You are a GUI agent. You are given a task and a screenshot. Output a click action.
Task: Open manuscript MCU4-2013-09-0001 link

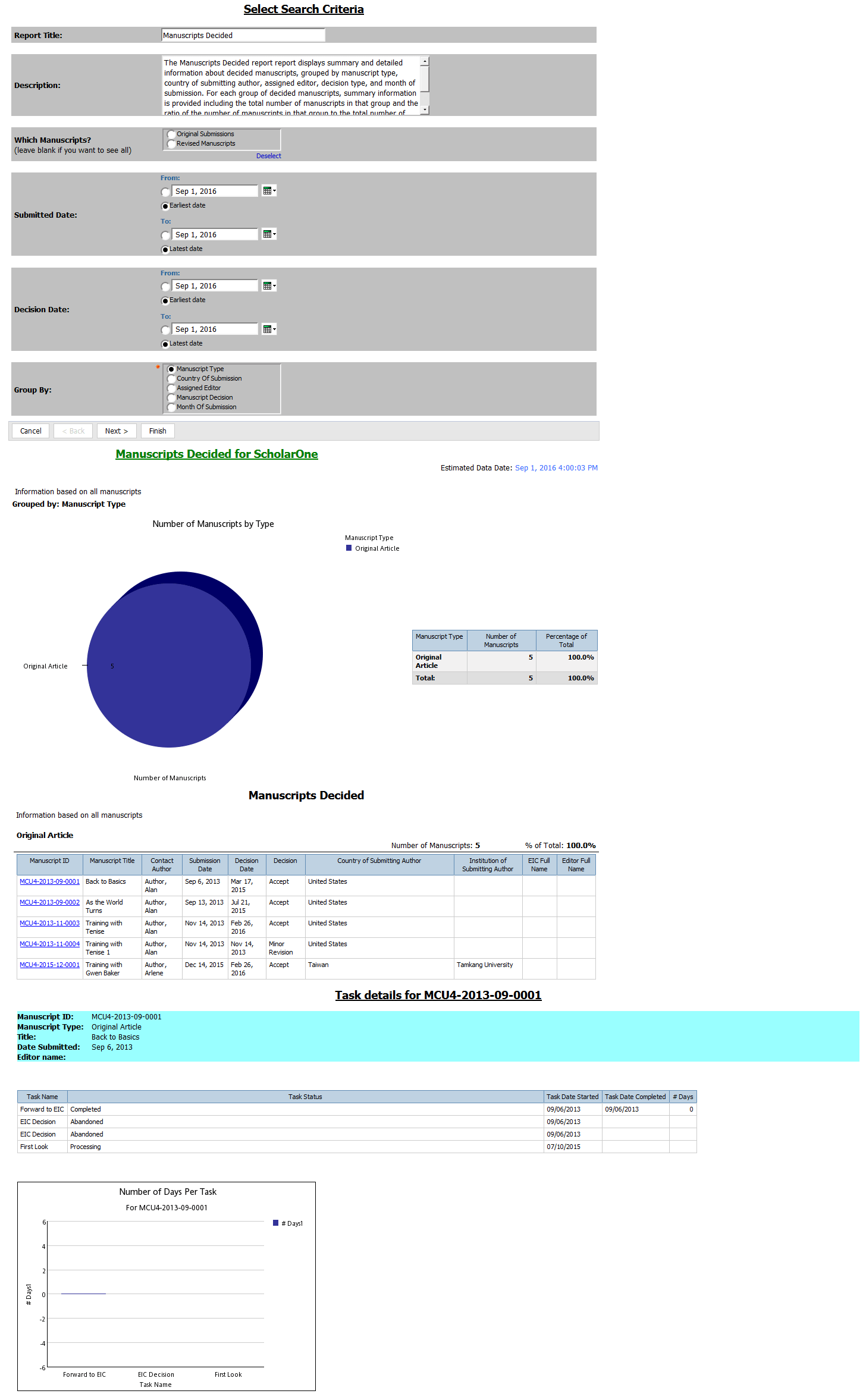click(49, 881)
